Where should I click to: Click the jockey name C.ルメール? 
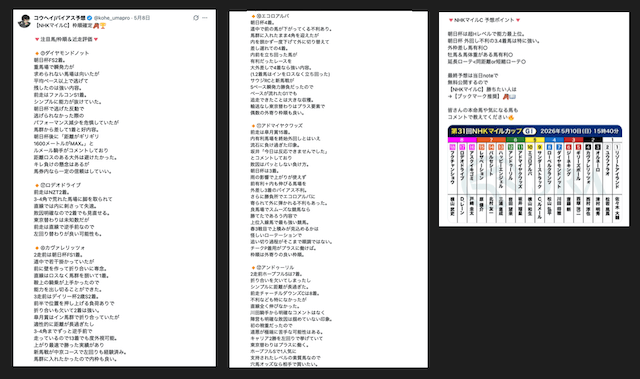(x=540, y=208)
